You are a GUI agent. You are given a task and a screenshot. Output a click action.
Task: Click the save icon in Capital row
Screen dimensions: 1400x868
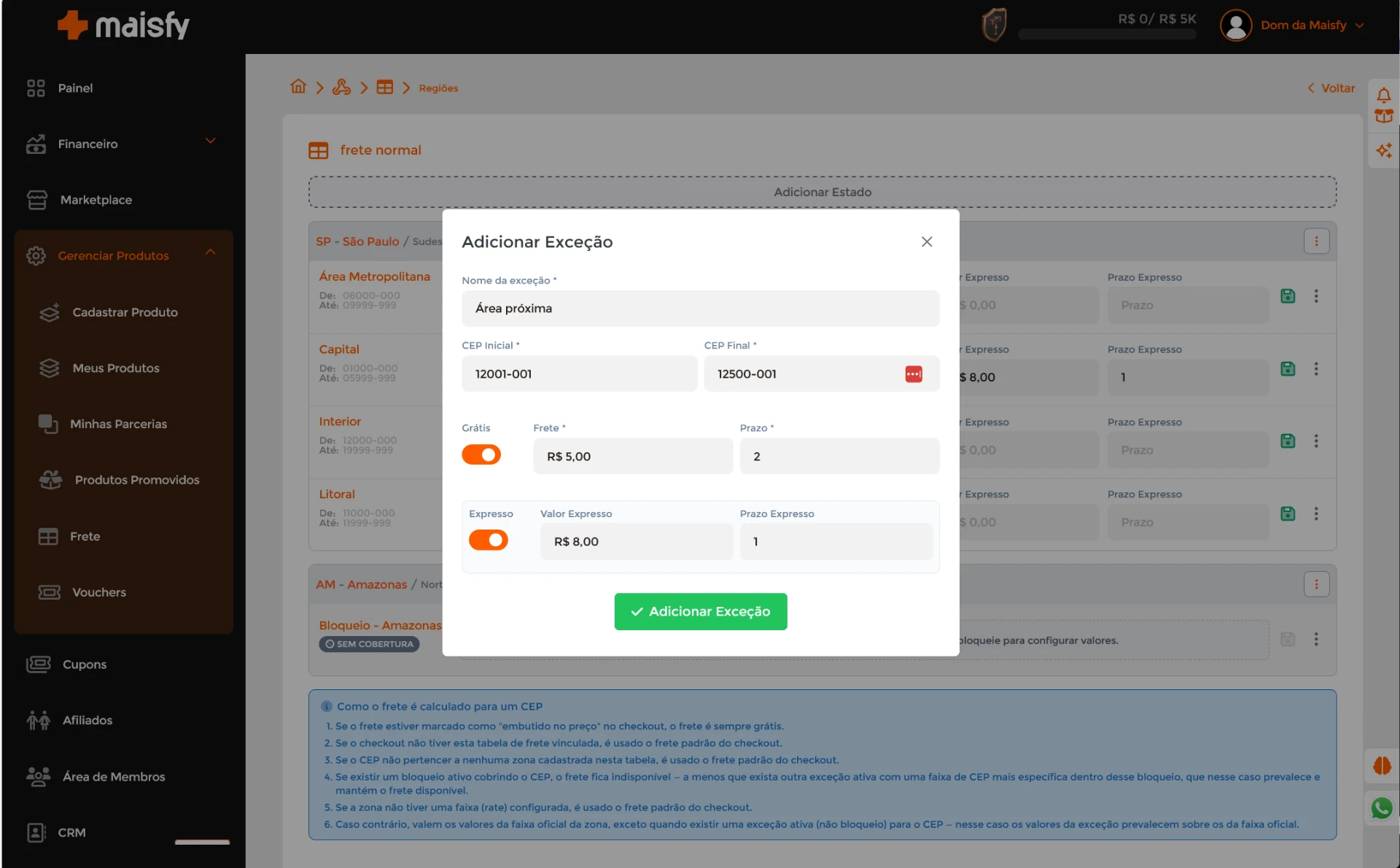coord(1288,369)
